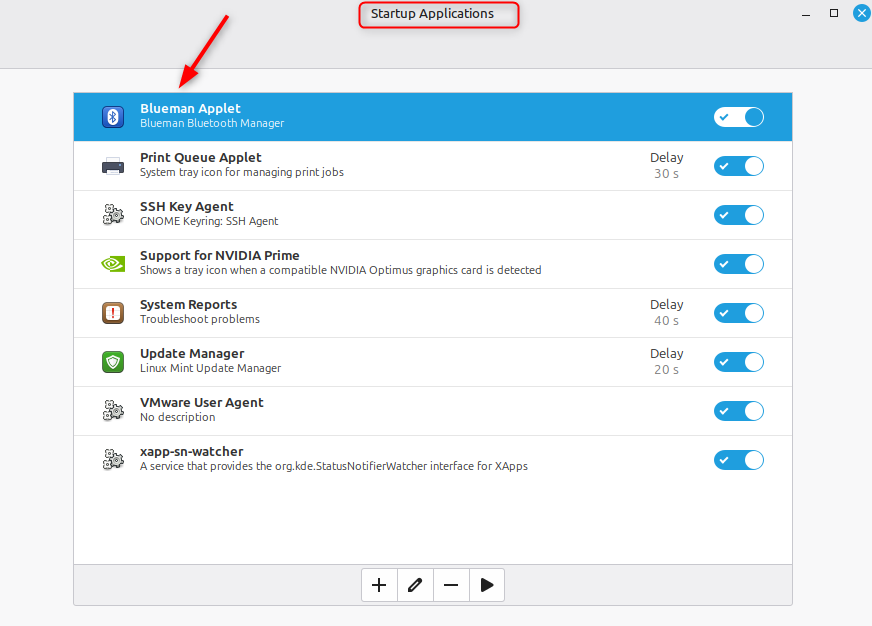Disable Print Queue Applet autostart
This screenshot has width=872, height=626.
738,165
